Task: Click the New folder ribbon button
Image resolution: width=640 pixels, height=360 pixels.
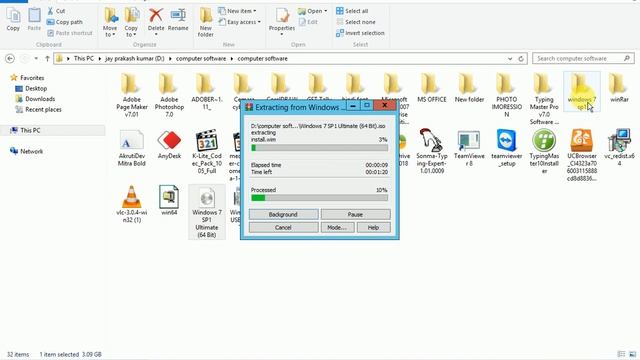Action: point(206,23)
